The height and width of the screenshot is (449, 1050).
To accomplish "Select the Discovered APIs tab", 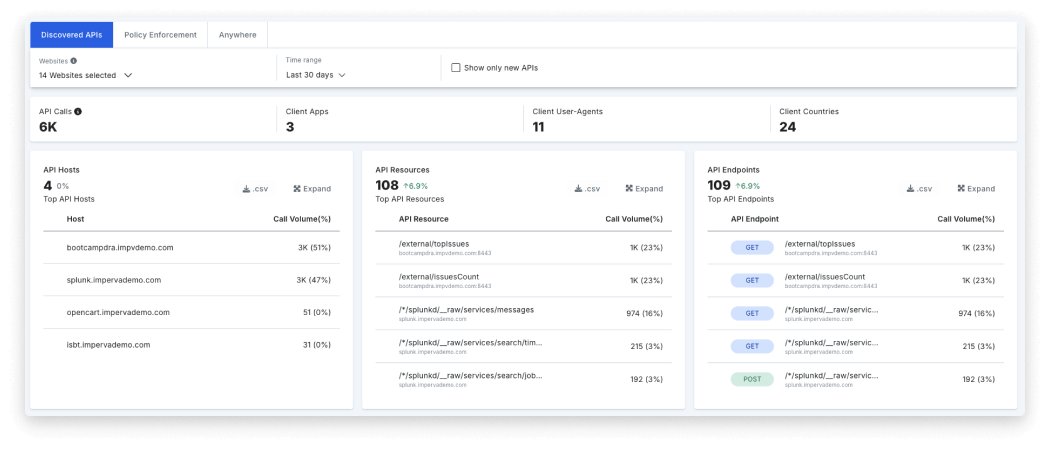I will (x=72, y=35).
